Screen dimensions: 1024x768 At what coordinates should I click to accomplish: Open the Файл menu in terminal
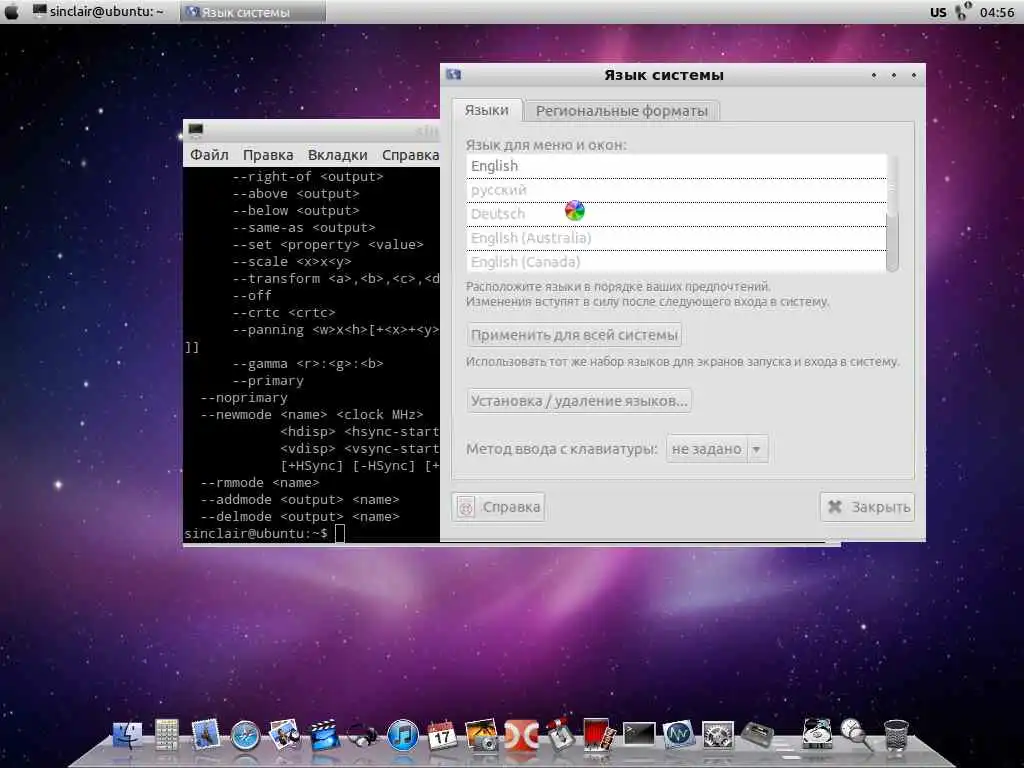[209, 155]
